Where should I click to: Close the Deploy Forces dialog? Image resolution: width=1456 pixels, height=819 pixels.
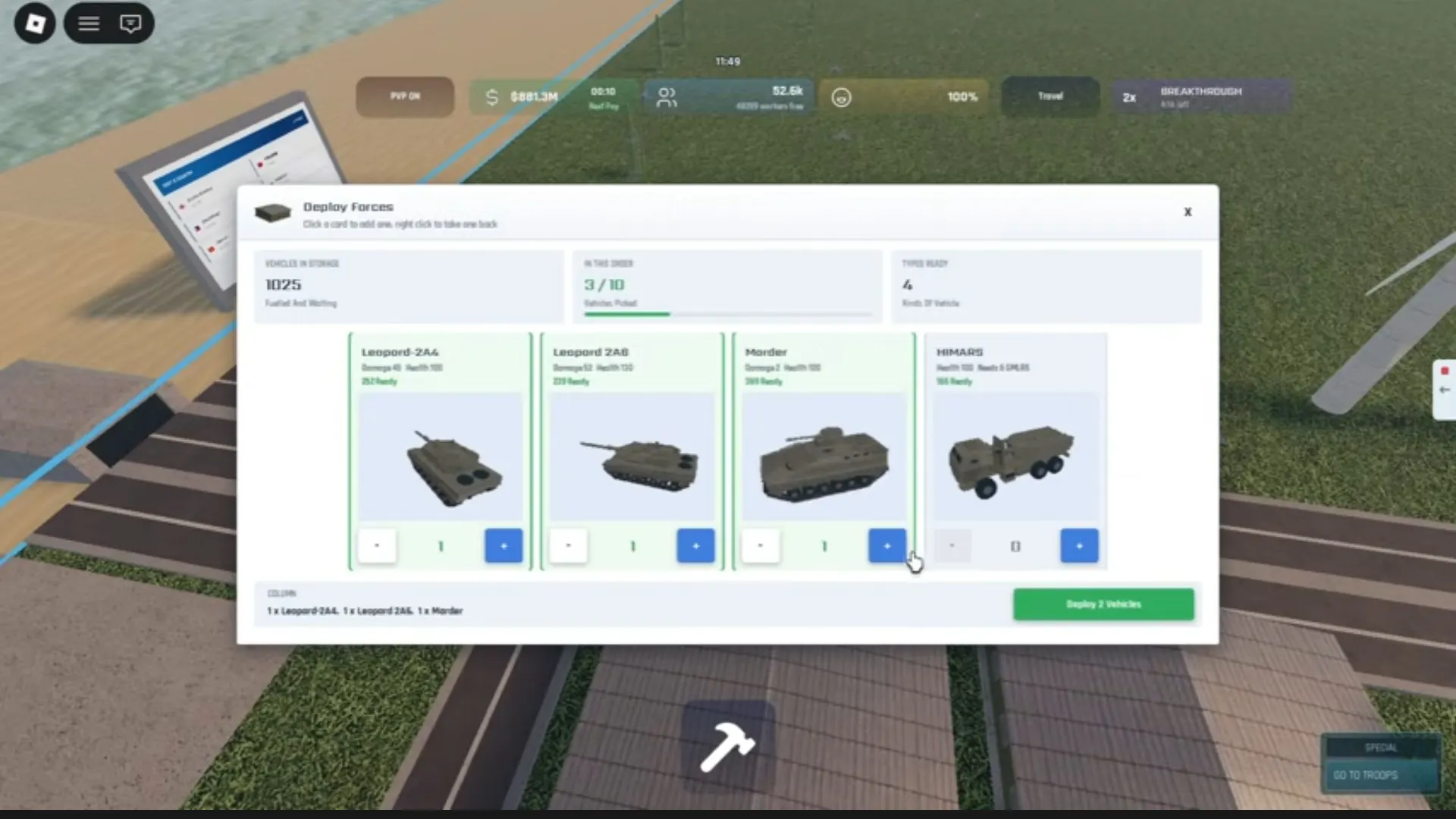[1188, 212]
